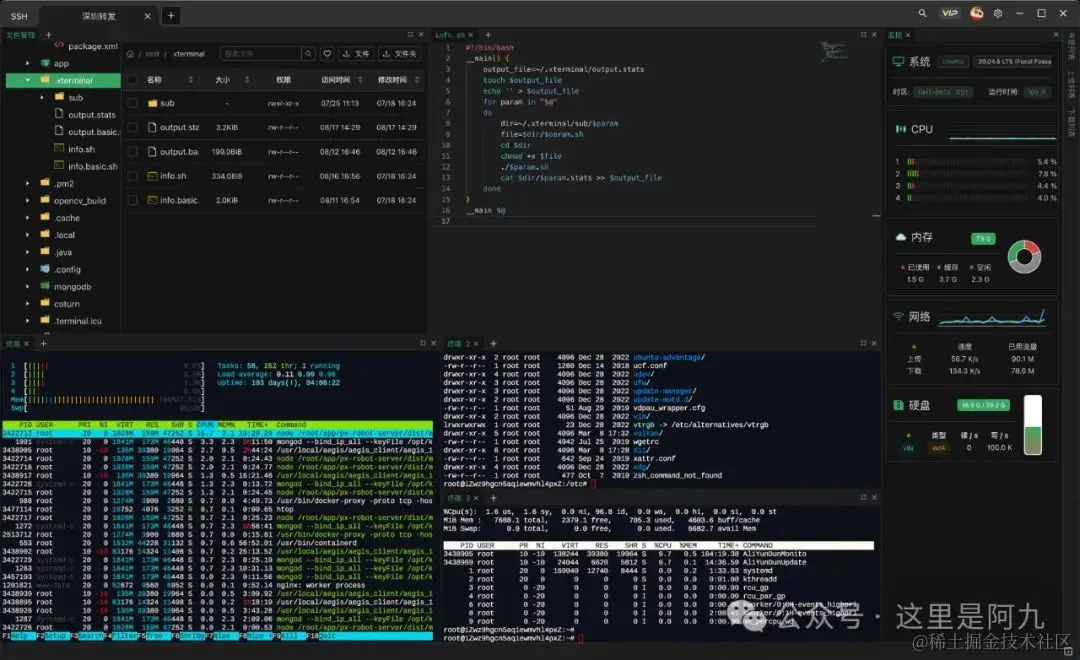Screen dimensions: 1080x660
Task: Check the info.basic. row checkbox
Action: 133,200
